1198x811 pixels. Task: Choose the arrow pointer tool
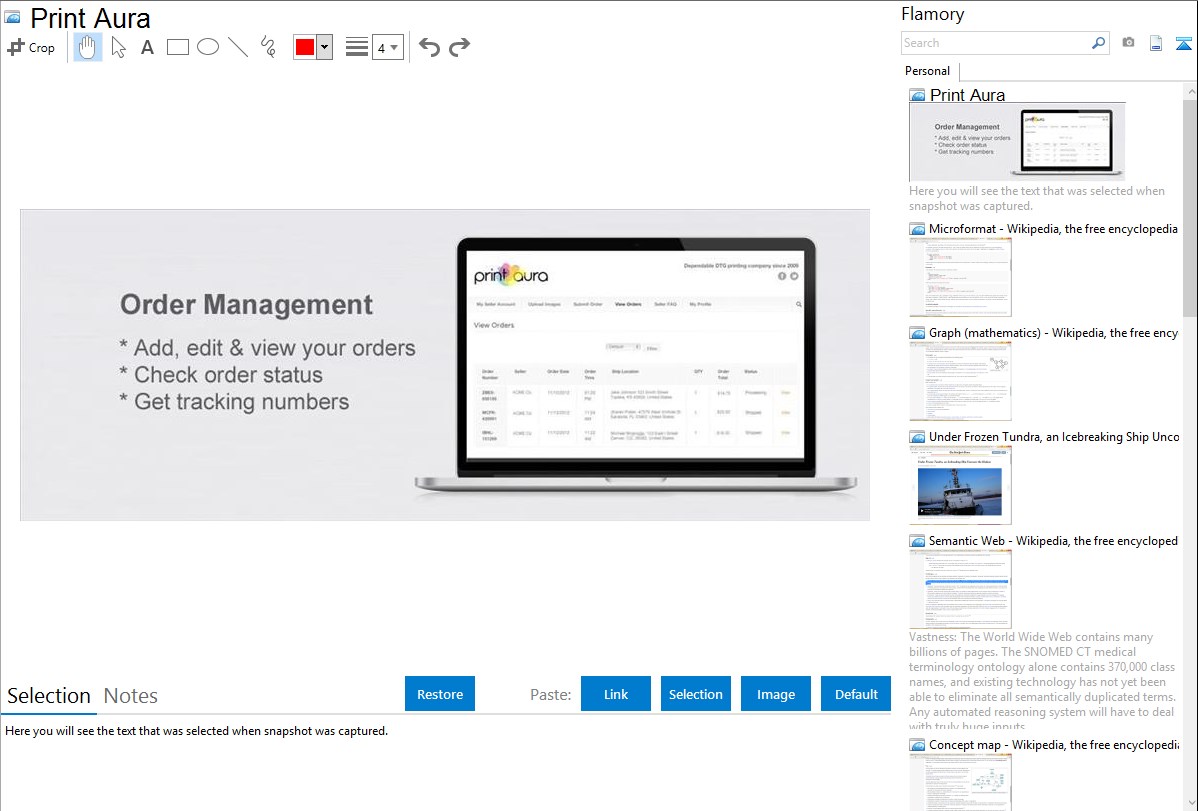tap(118, 47)
